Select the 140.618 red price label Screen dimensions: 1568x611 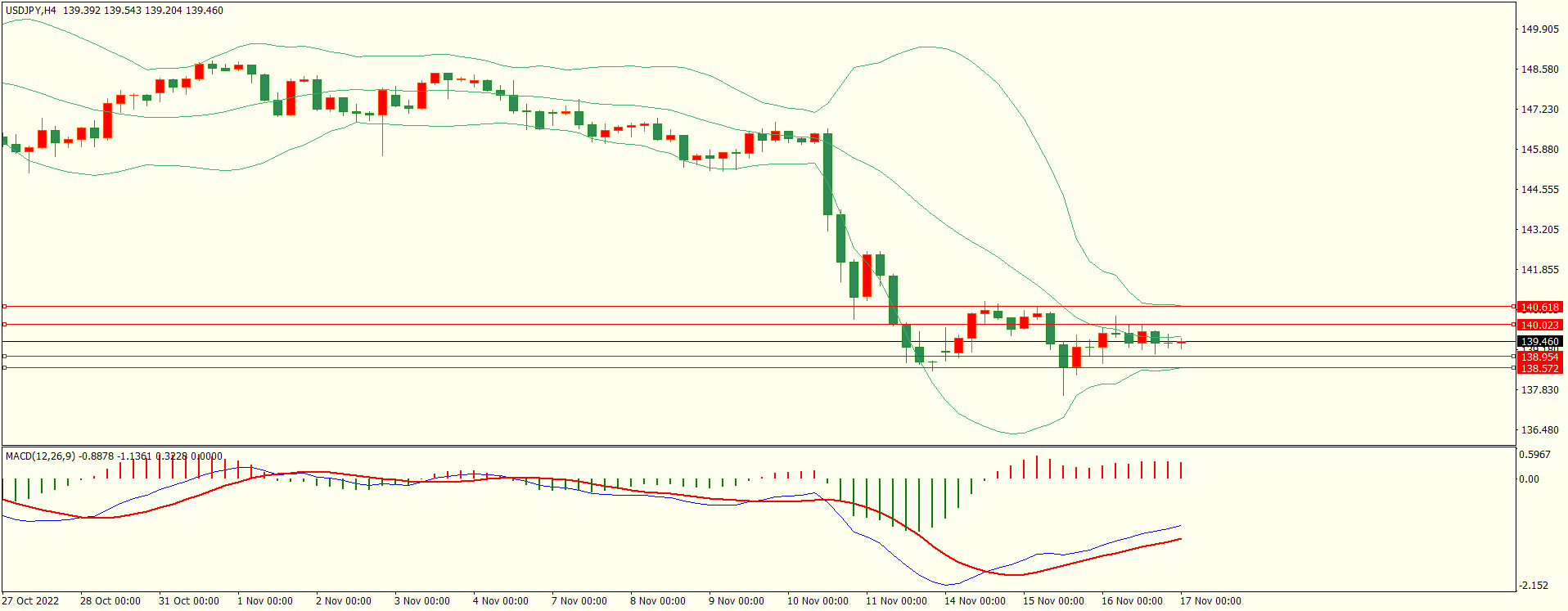[x=1539, y=308]
